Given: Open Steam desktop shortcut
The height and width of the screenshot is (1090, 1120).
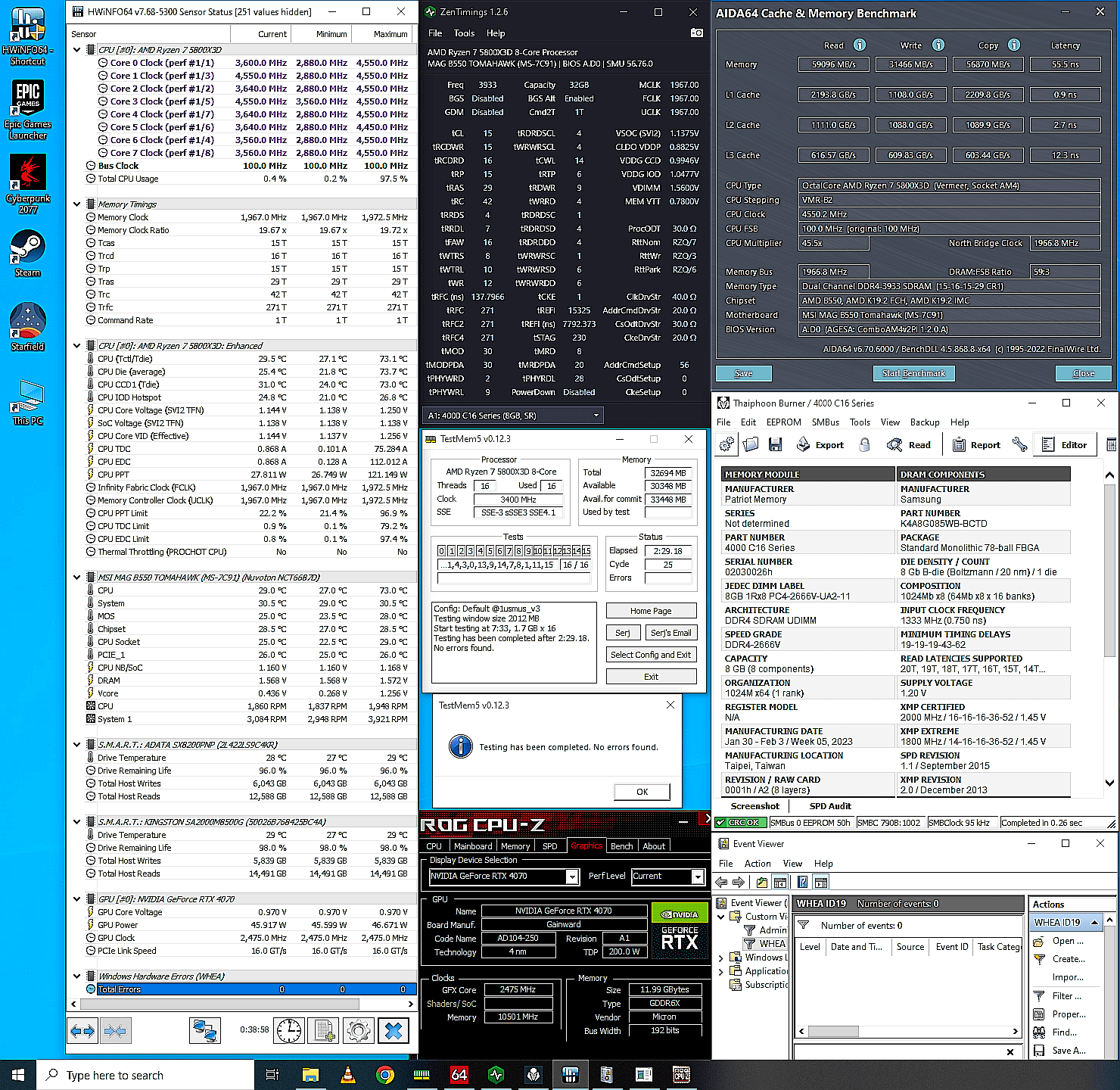Looking at the screenshot, I should point(28,253).
